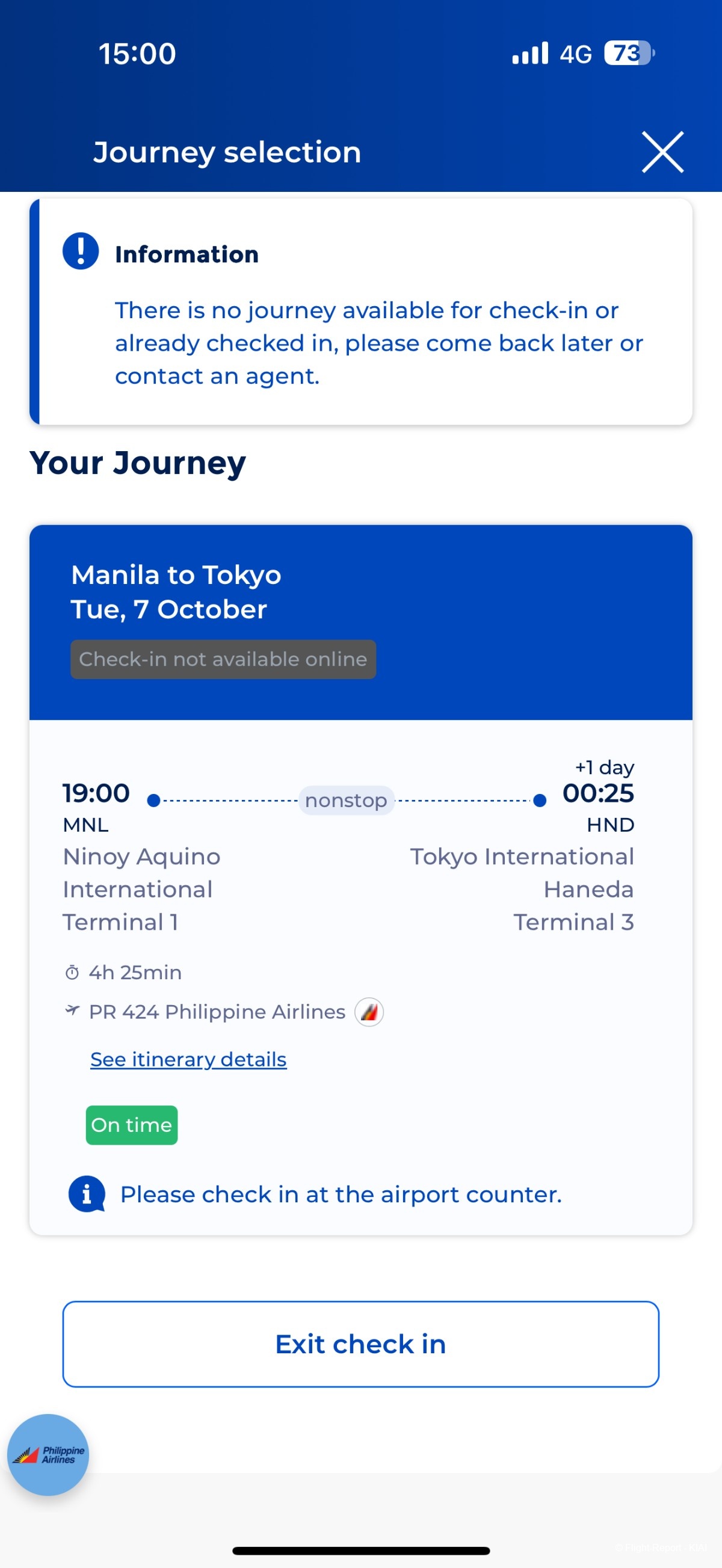Tap the Journey selection title
The height and width of the screenshot is (1568, 722).
tap(227, 152)
